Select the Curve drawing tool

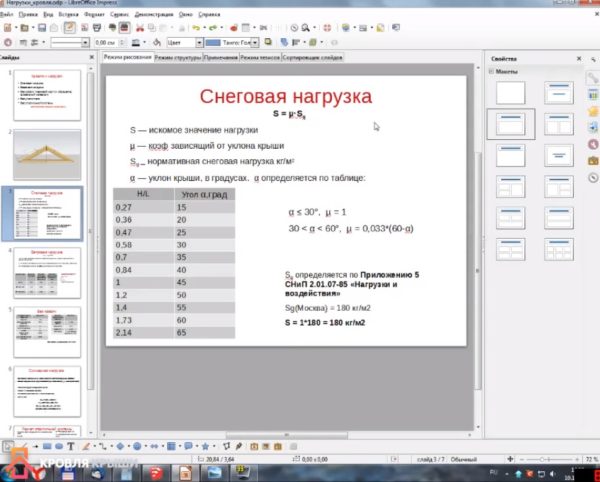[x=86, y=446]
